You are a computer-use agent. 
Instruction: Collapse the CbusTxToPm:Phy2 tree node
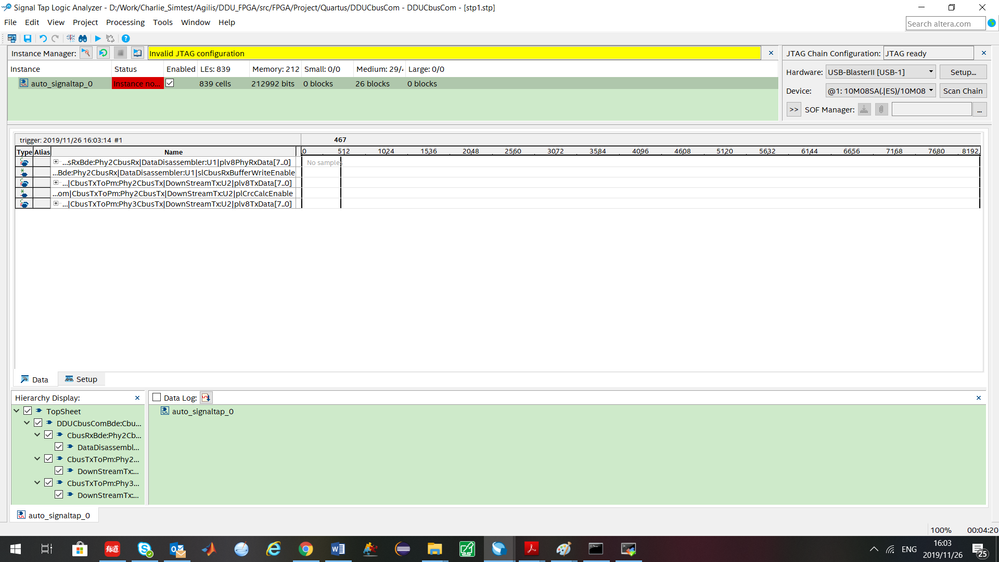coord(38,459)
